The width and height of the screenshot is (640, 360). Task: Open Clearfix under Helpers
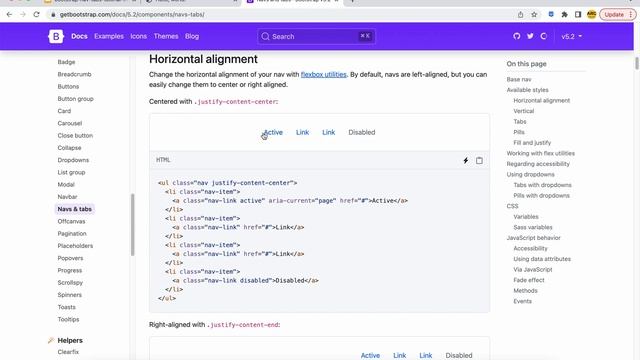pos(68,352)
